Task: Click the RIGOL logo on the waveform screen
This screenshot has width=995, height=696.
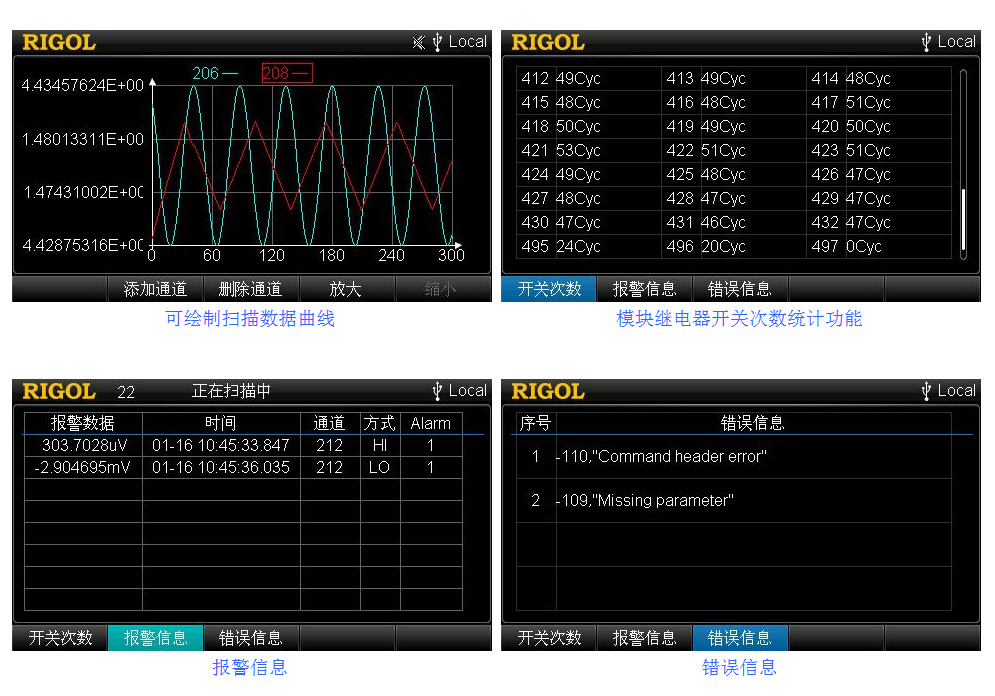Action: tap(59, 42)
